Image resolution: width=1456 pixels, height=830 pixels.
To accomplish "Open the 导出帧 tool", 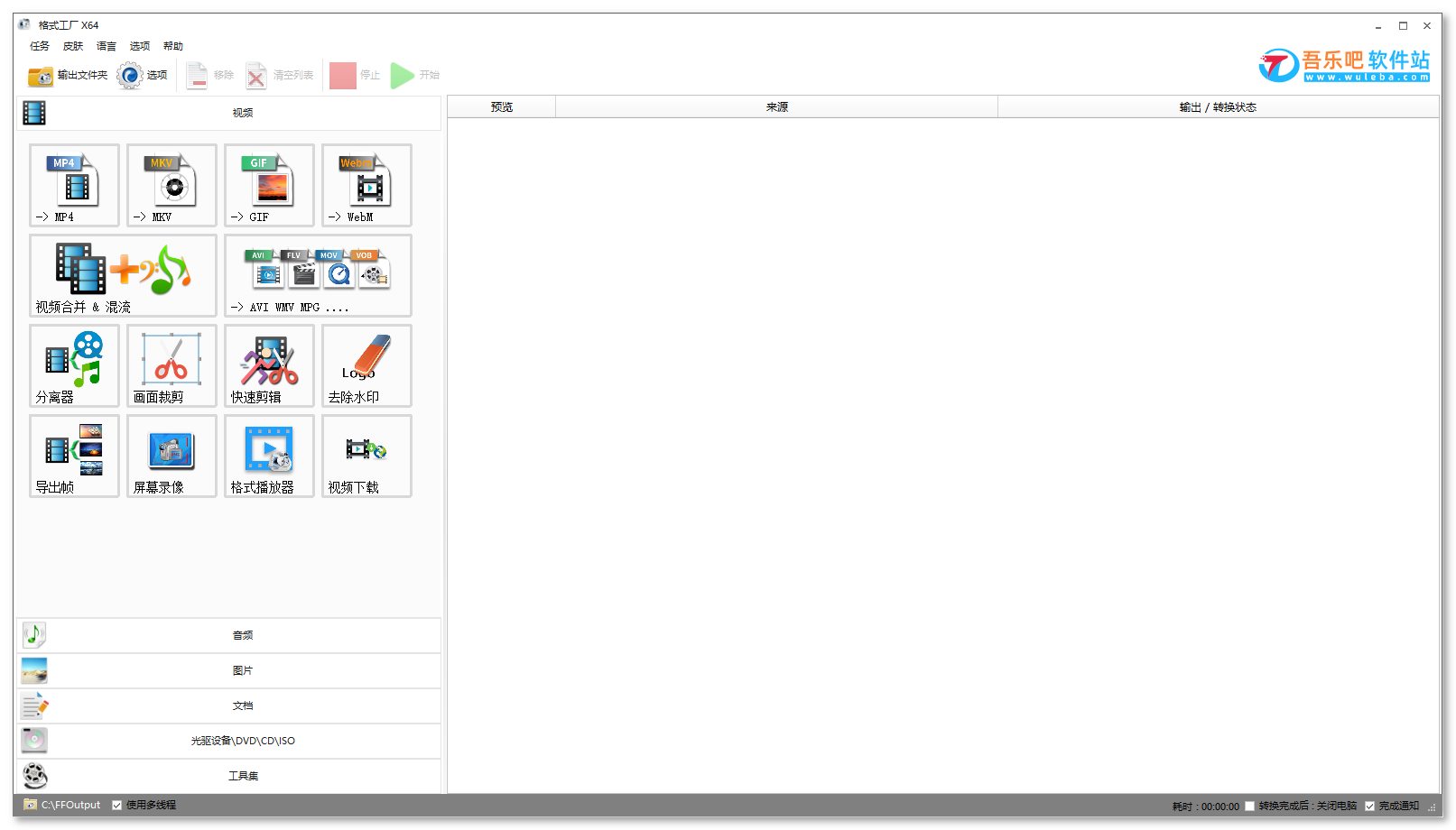I will point(74,456).
